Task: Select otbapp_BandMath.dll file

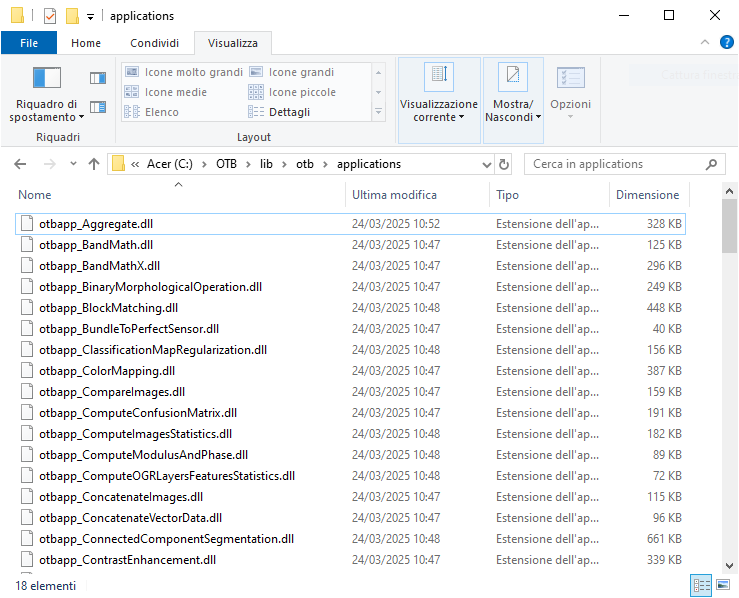Action: (x=351, y=245)
